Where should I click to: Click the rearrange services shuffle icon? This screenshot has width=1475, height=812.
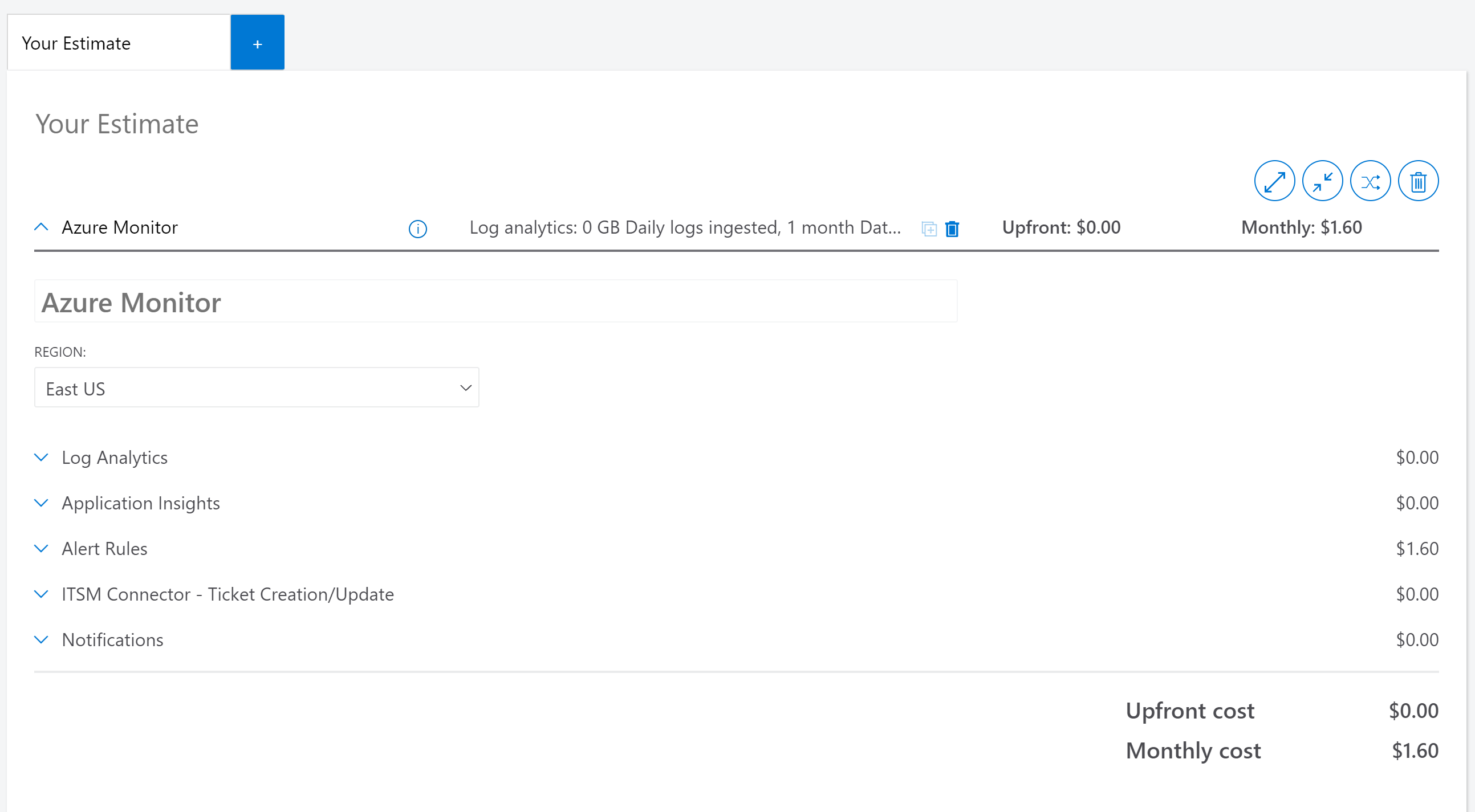1370,181
